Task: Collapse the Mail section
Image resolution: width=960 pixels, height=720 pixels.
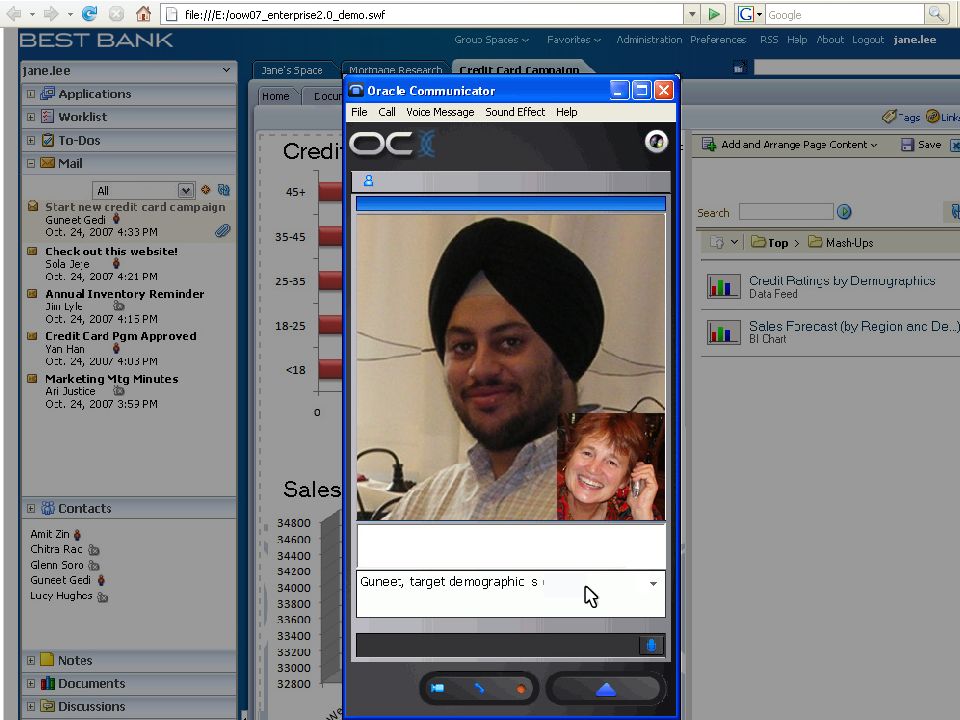Action: pyautogui.click(x=31, y=163)
